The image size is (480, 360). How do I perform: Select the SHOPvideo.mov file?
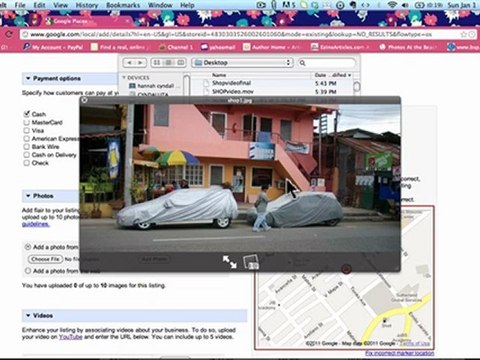[x=233, y=91]
